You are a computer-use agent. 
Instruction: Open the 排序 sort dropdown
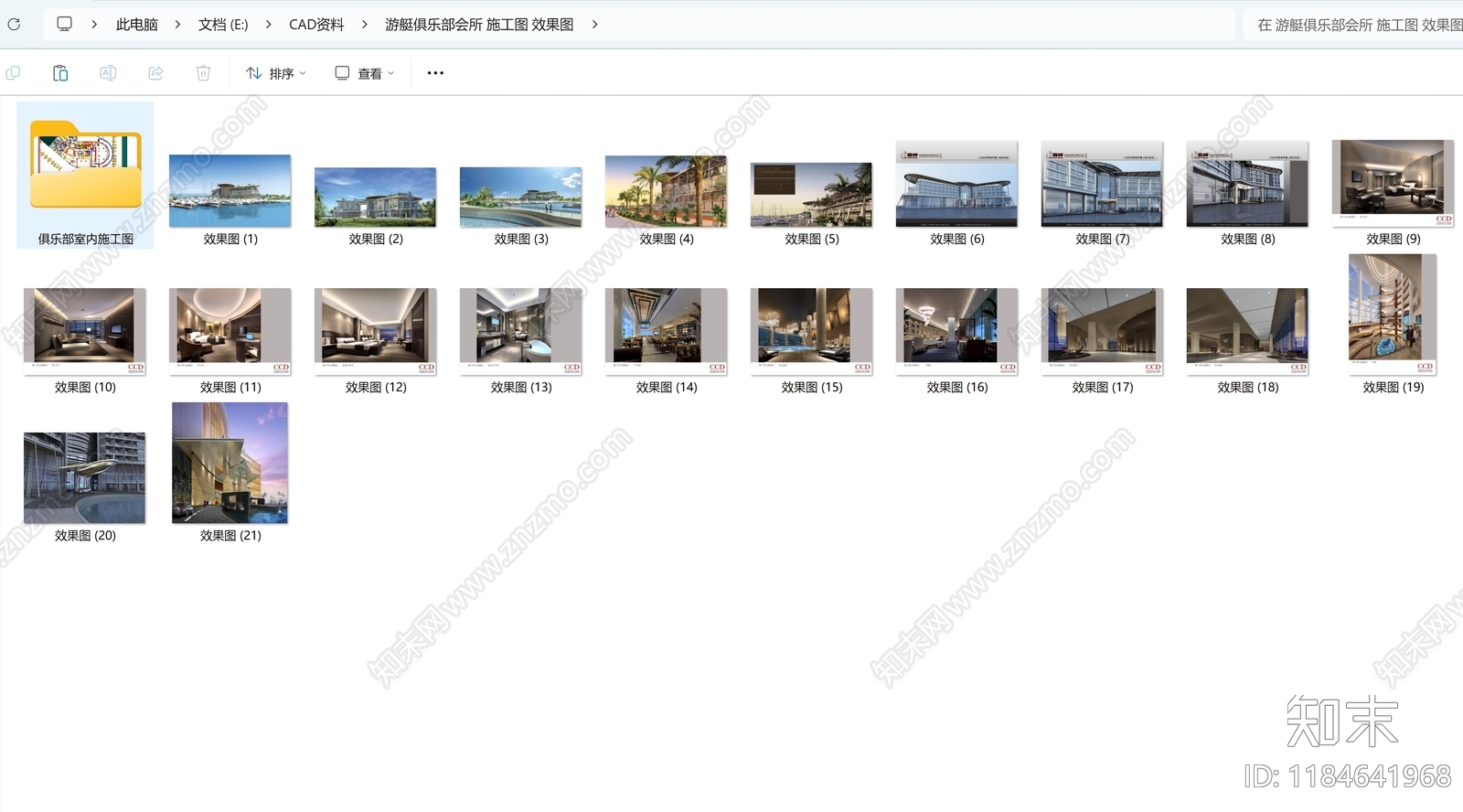(x=276, y=73)
